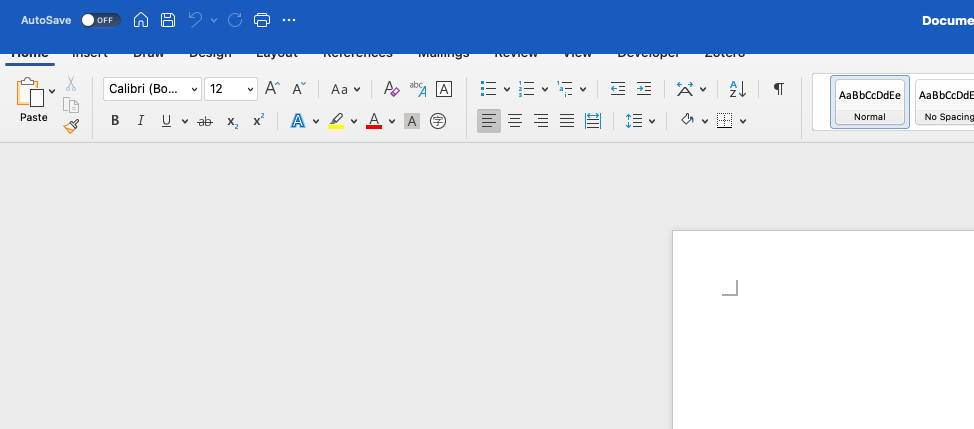Select the Format Painter brush icon
The height and width of the screenshot is (429, 974).
71,126
